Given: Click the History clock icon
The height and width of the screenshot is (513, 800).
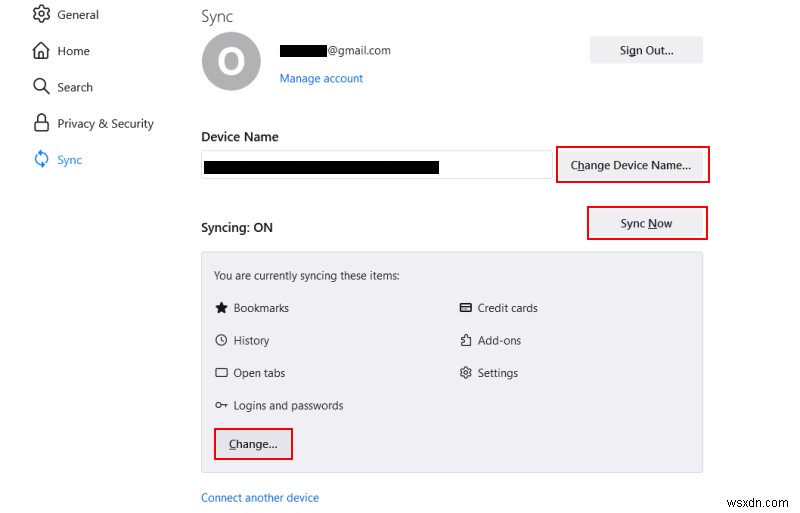Looking at the screenshot, I should pyautogui.click(x=221, y=340).
